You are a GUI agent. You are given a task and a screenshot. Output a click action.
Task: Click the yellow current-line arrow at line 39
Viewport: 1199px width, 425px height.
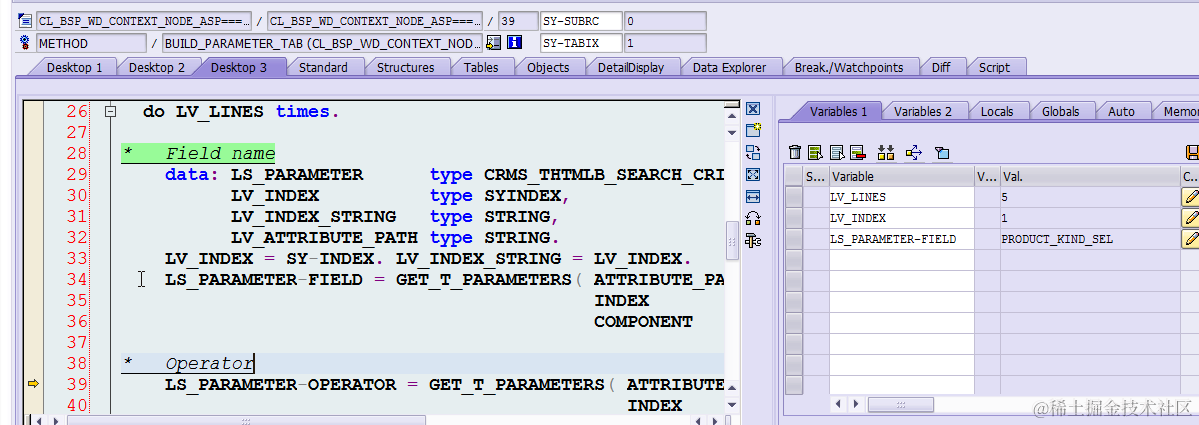point(32,384)
